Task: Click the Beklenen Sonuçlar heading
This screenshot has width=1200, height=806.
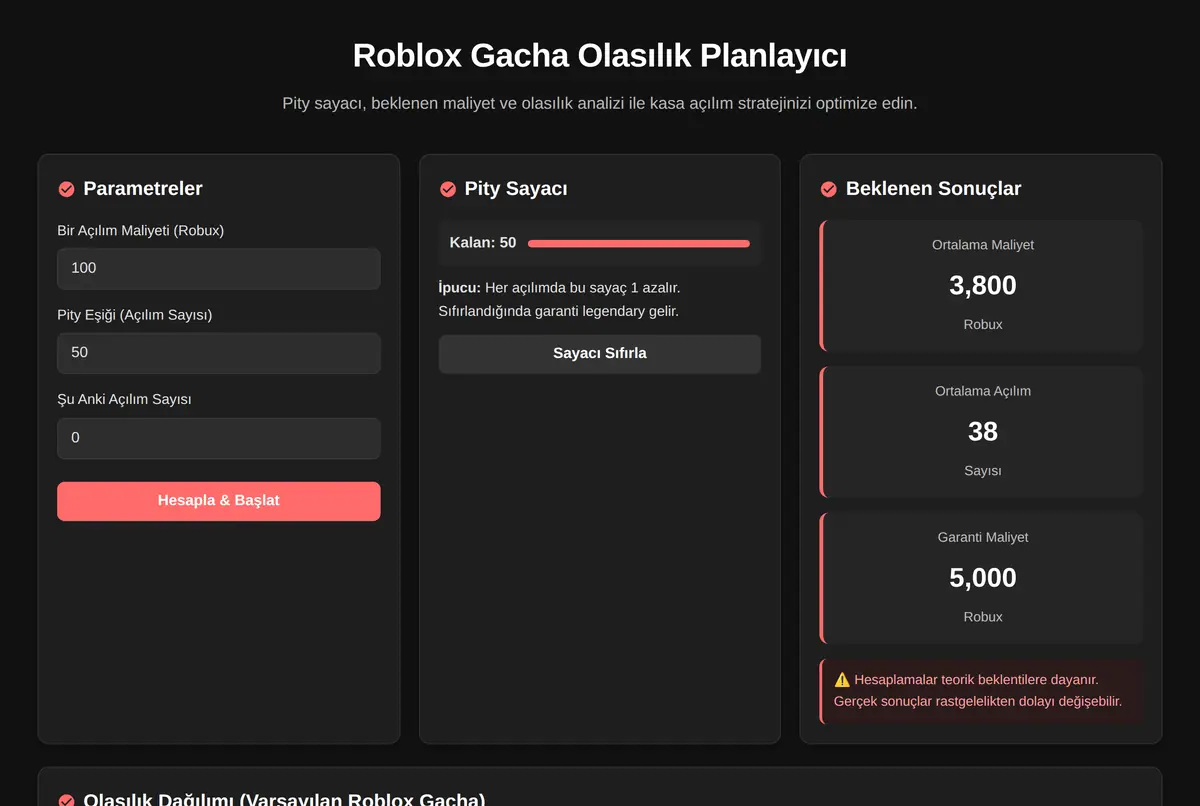Action: click(934, 189)
